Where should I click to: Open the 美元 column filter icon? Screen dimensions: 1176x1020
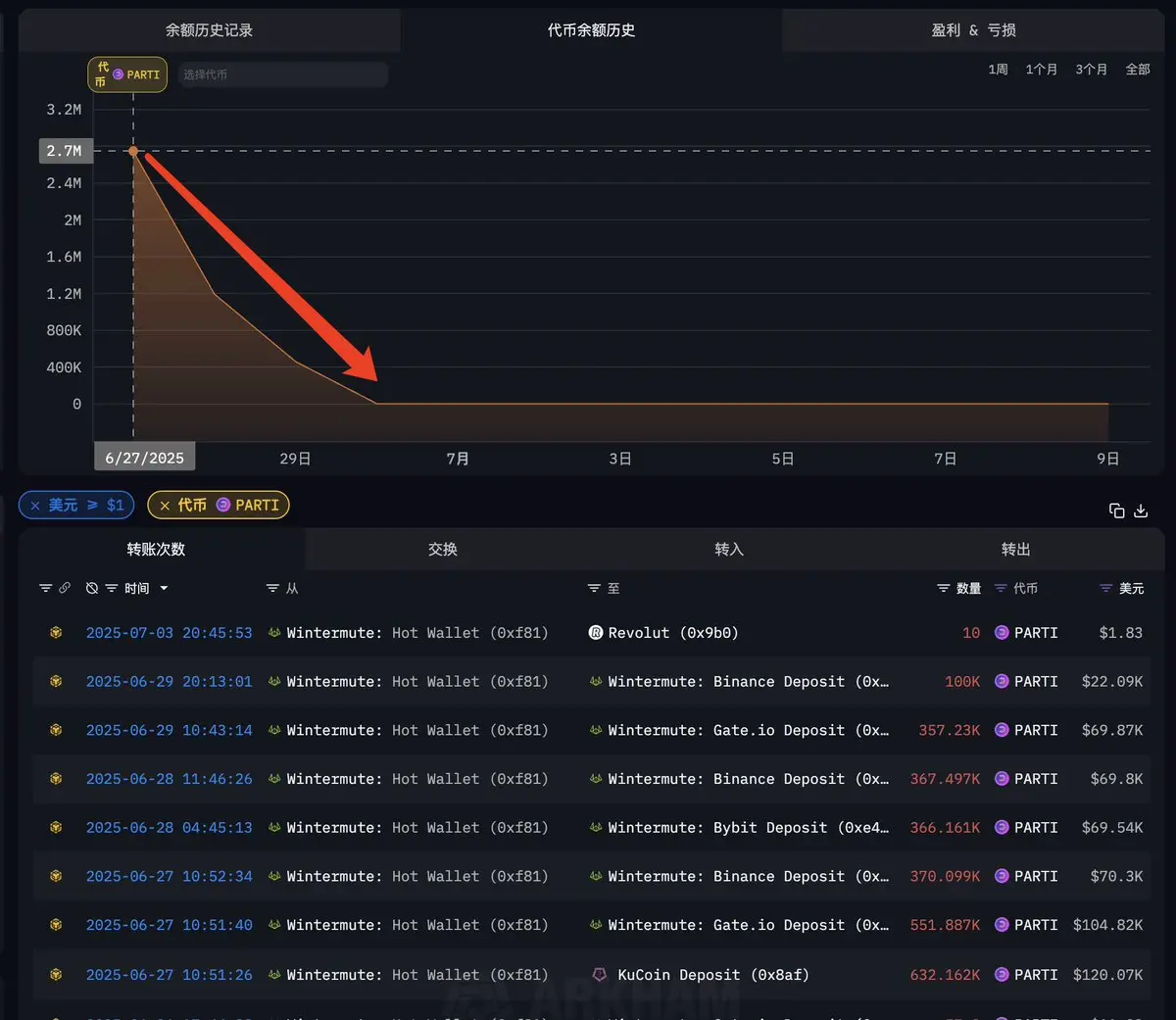(1105, 588)
